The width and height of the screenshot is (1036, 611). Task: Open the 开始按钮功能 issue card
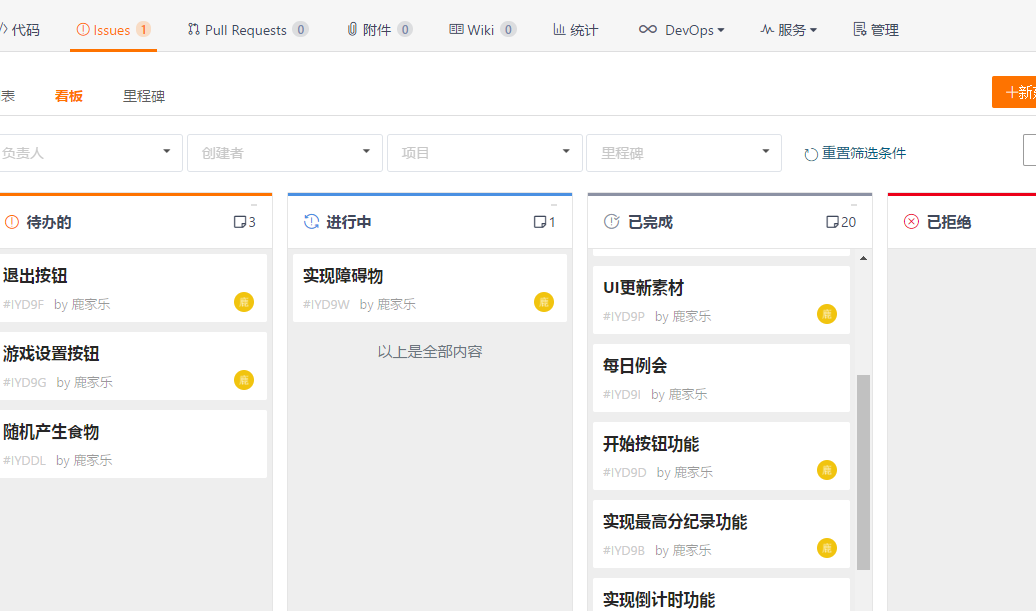click(x=722, y=456)
